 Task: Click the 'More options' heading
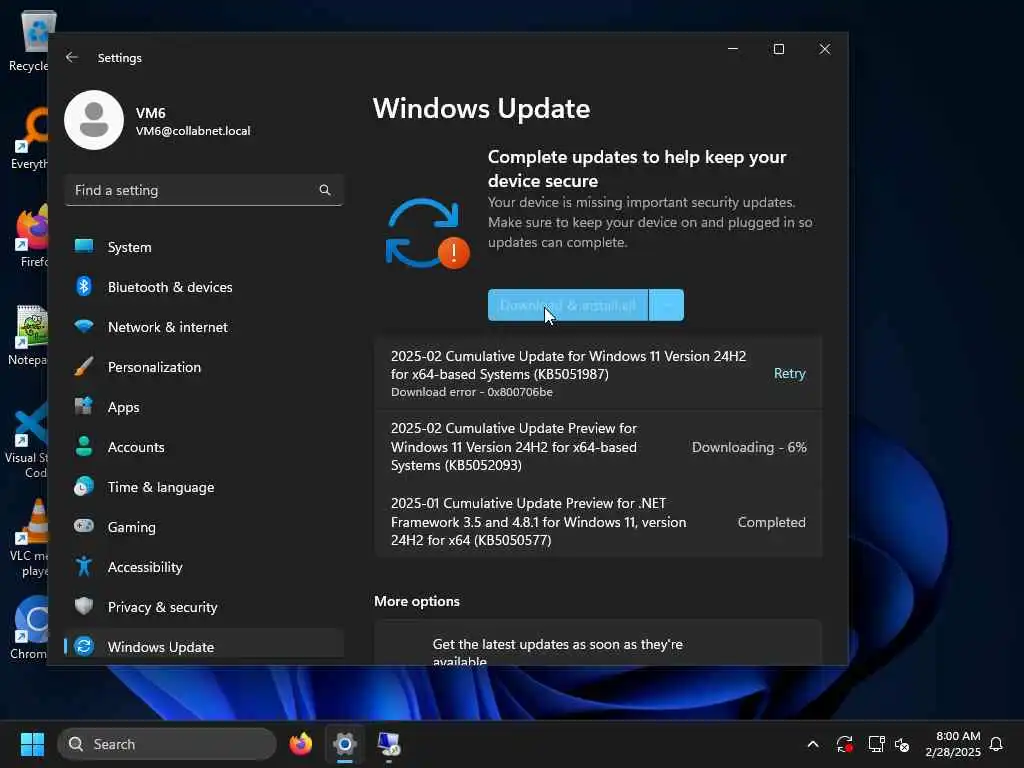417,601
